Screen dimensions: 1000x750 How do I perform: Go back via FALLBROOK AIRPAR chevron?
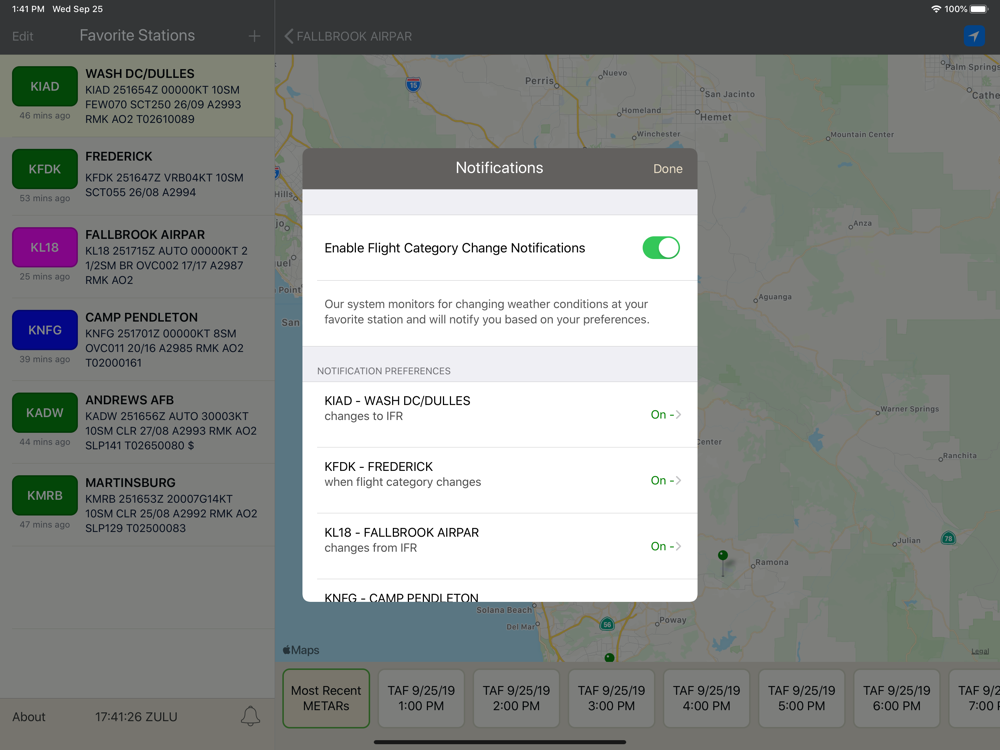(348, 36)
